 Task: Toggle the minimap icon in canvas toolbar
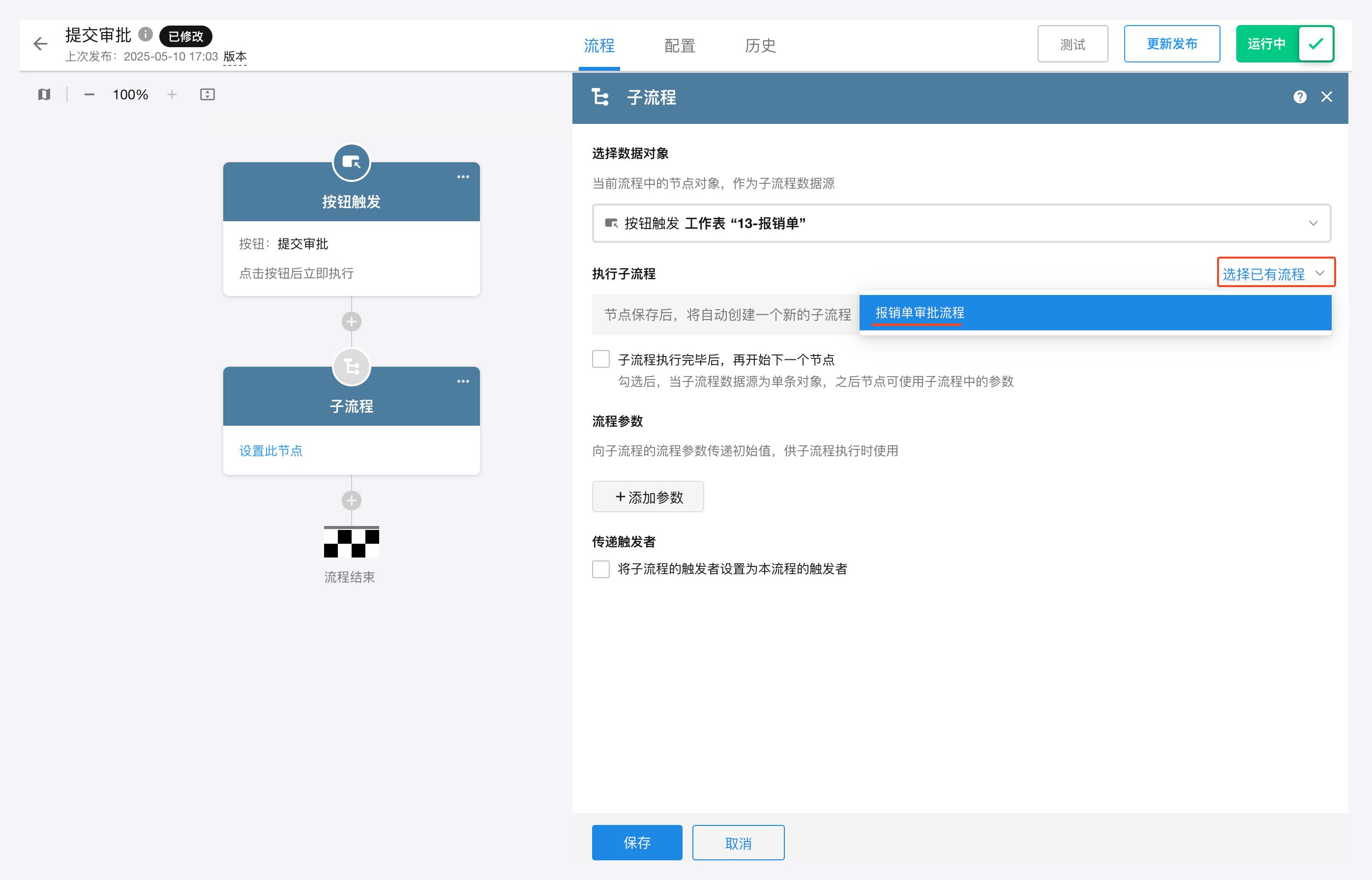tap(44, 94)
